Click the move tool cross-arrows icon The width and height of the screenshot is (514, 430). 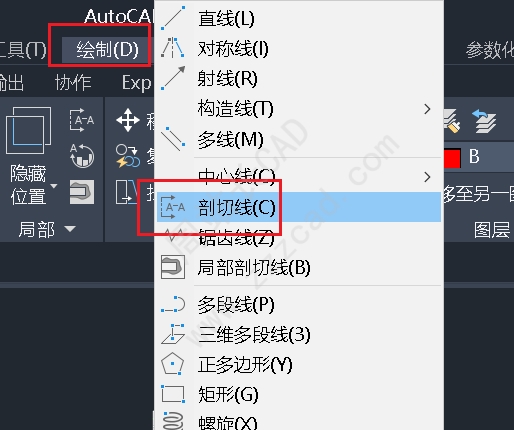128,120
